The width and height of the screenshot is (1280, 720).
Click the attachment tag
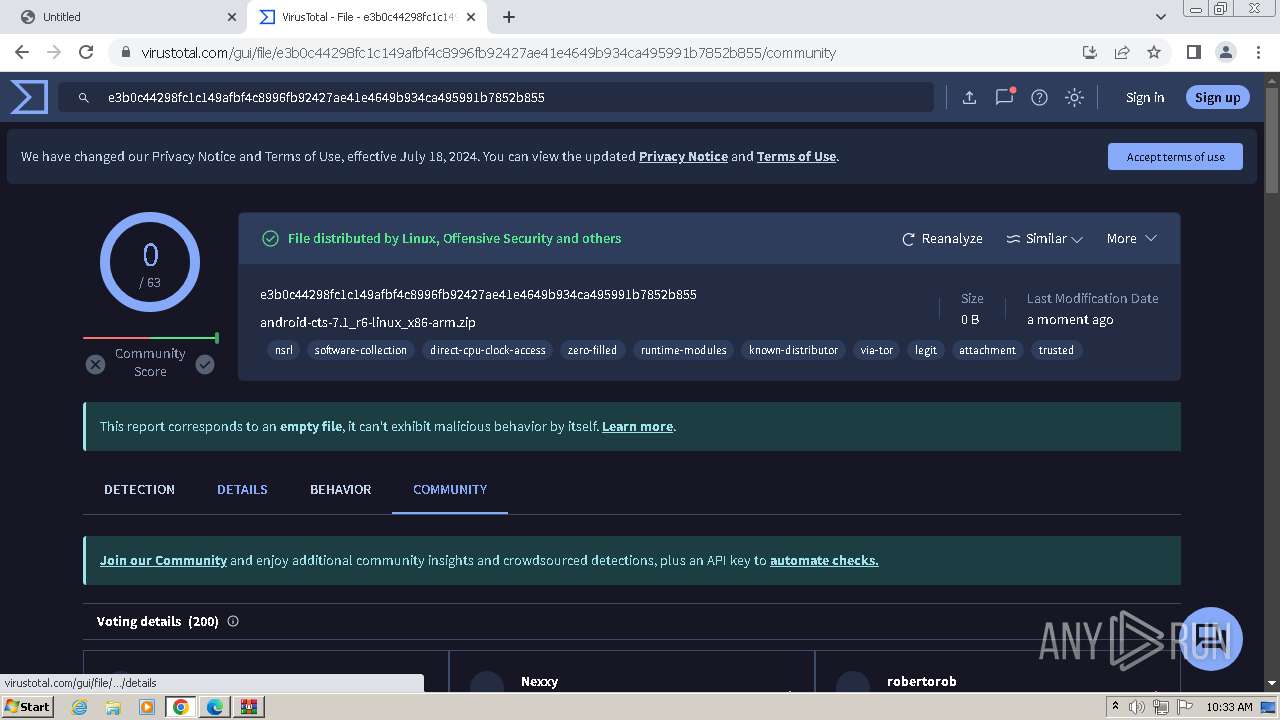[987, 350]
